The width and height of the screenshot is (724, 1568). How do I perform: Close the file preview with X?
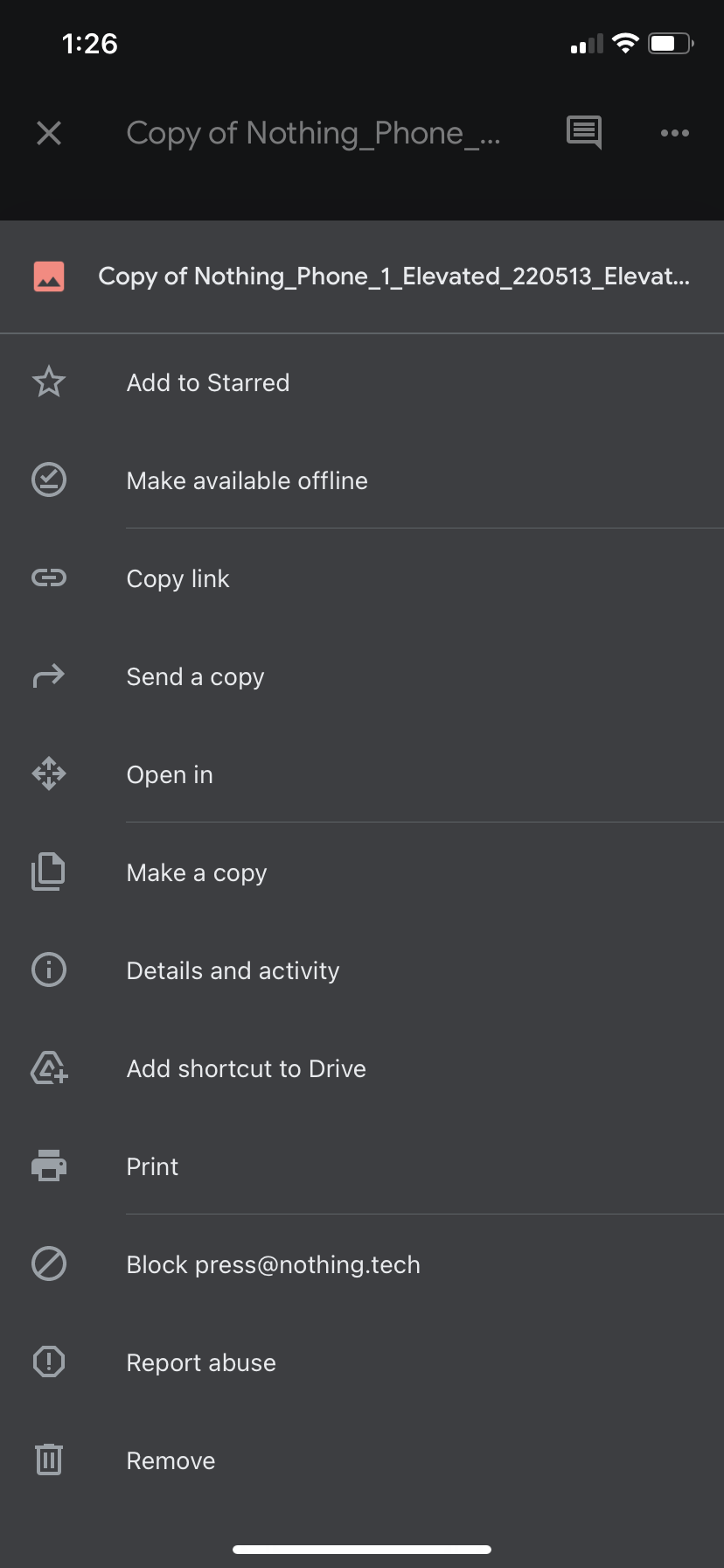[49, 133]
